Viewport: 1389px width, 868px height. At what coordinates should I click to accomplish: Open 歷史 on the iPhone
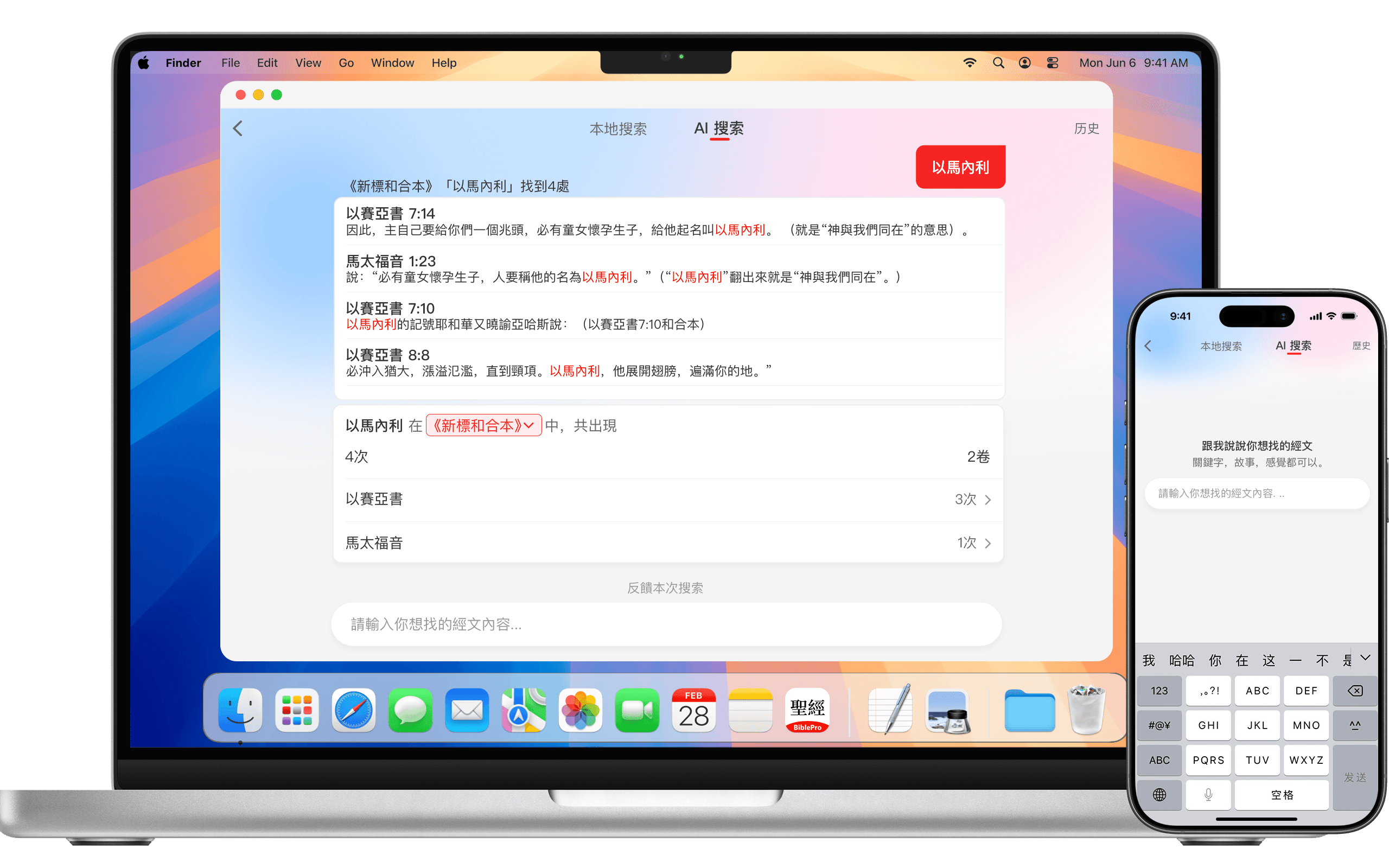coord(1361,346)
